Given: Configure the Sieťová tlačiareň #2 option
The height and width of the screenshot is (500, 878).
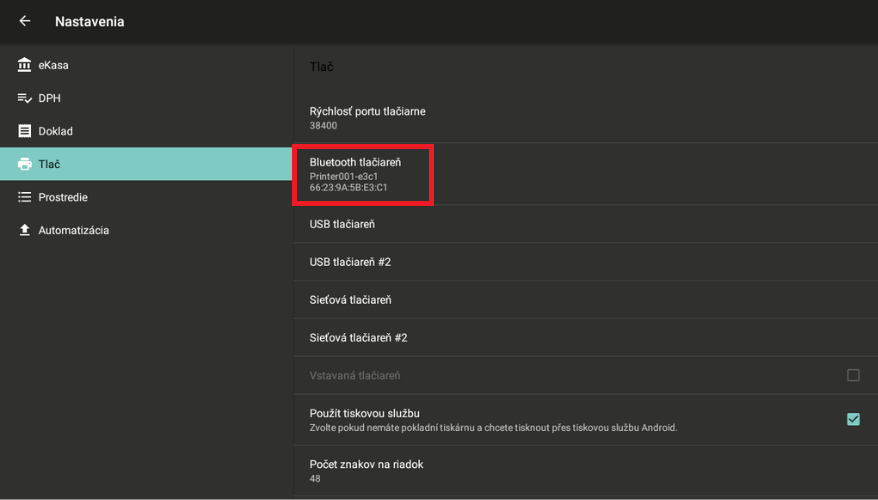Looking at the screenshot, I should pos(358,338).
